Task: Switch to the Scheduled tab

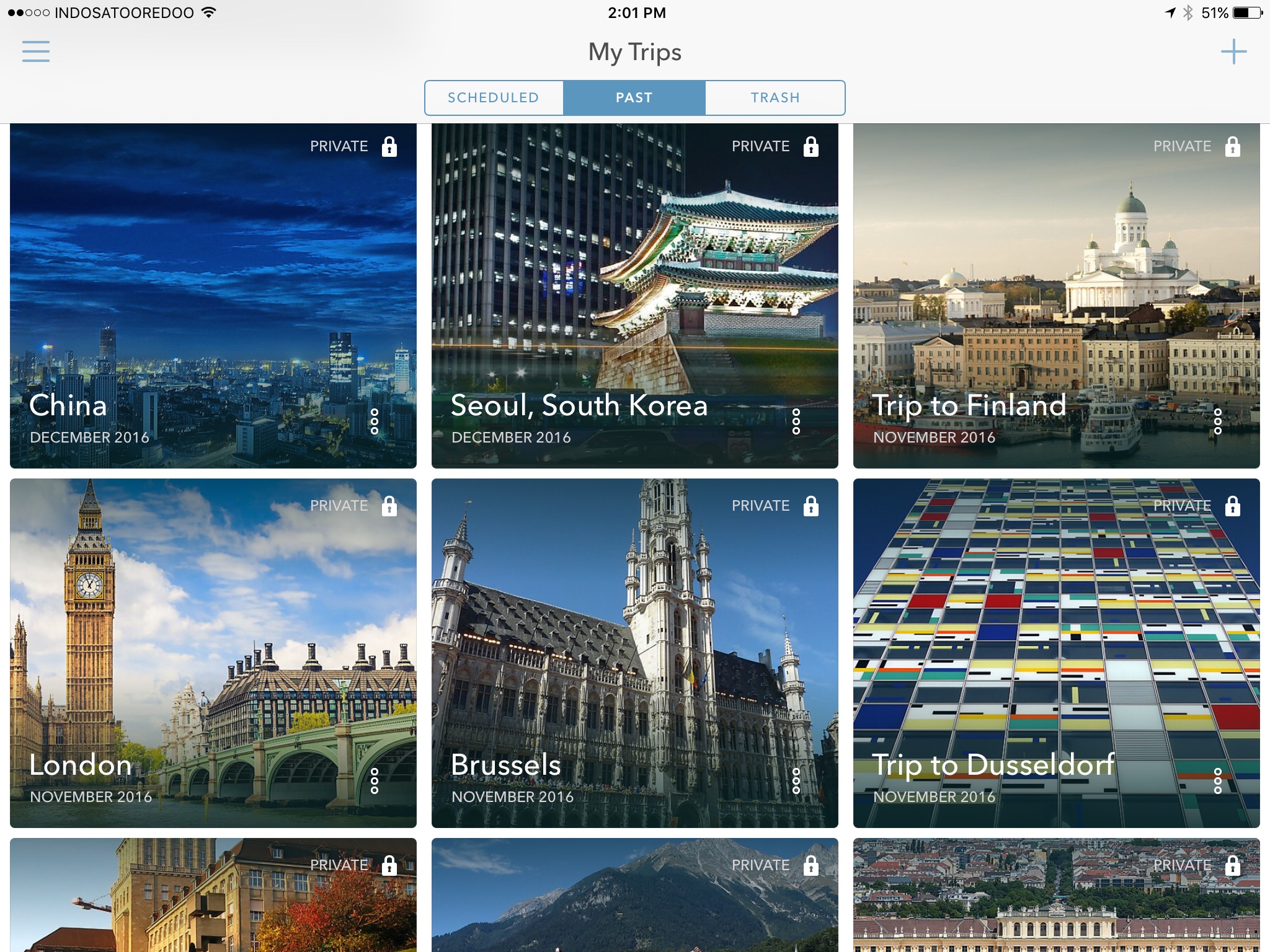Action: tap(494, 98)
